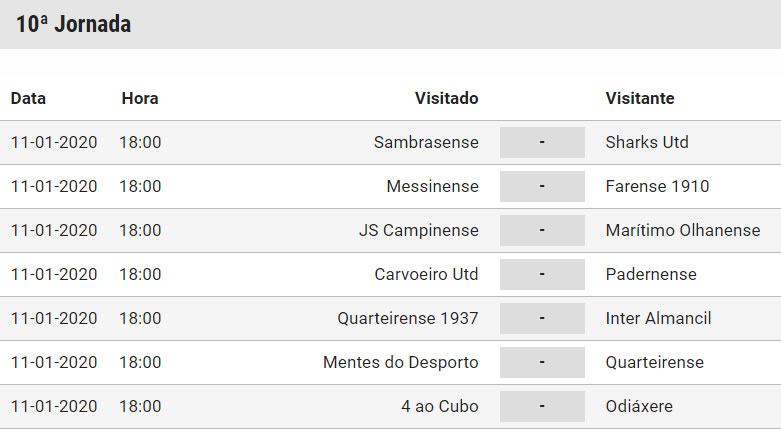
Task: Click the Mentes do Desporto team
Action: coord(401,362)
